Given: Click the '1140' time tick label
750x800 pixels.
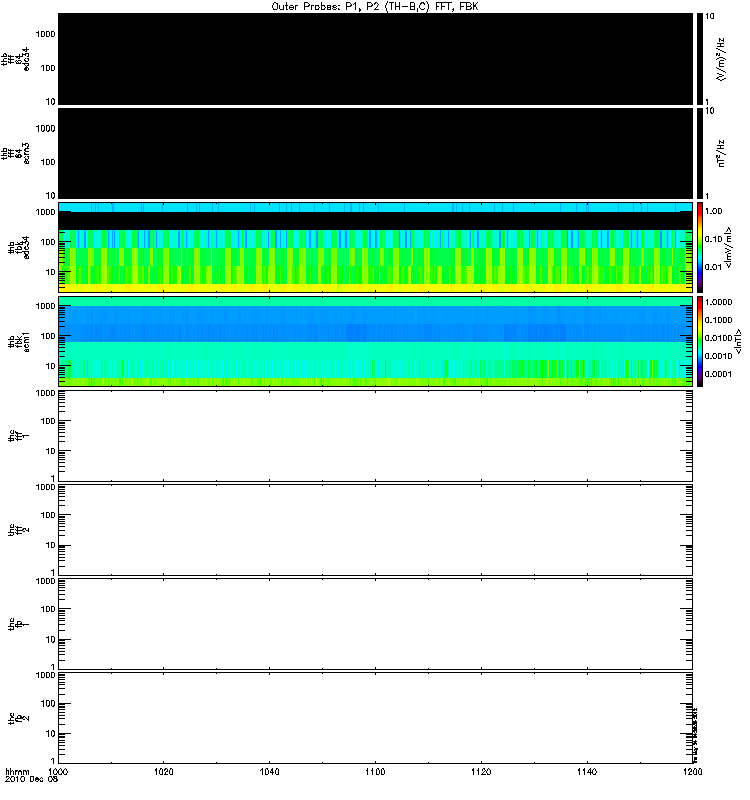Looking at the screenshot, I should (x=587, y=771).
